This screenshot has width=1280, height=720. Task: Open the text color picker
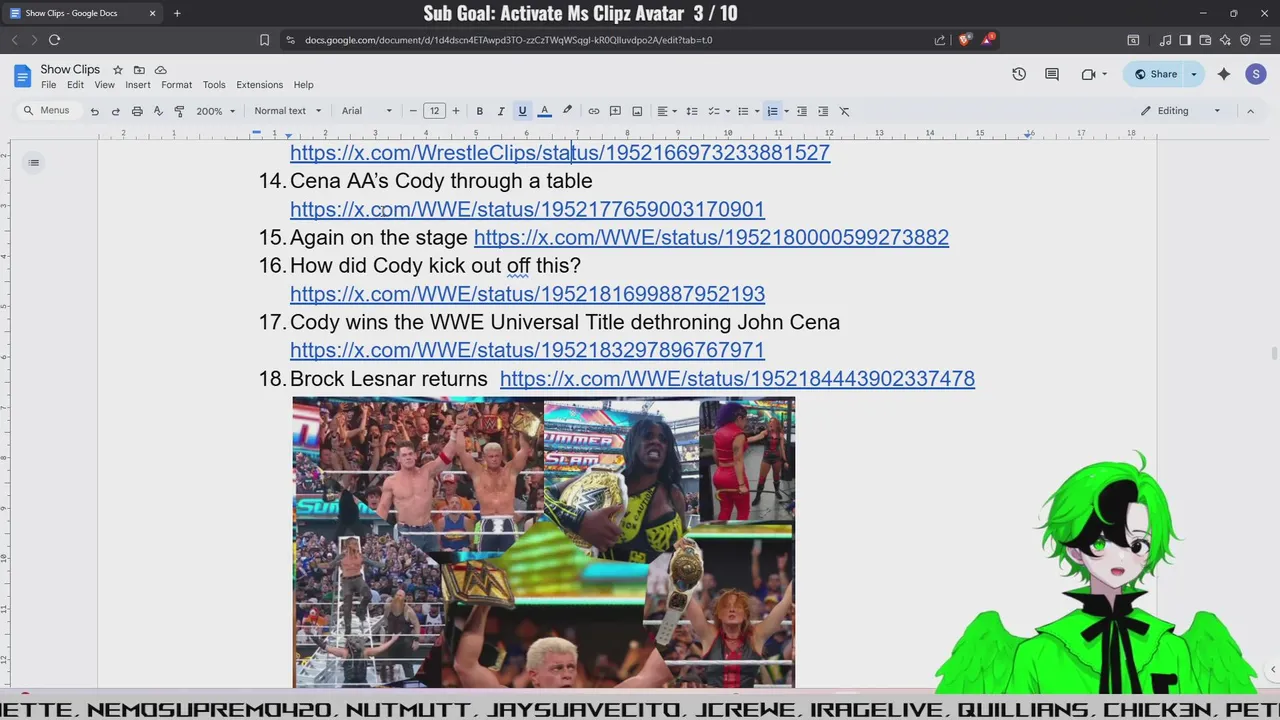[544, 111]
